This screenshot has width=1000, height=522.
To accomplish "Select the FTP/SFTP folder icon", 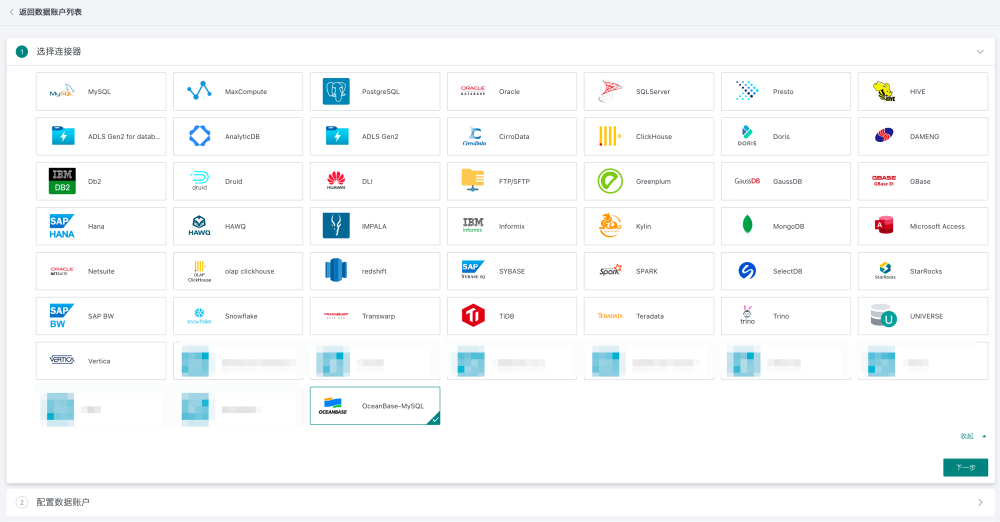I will click(x=473, y=181).
